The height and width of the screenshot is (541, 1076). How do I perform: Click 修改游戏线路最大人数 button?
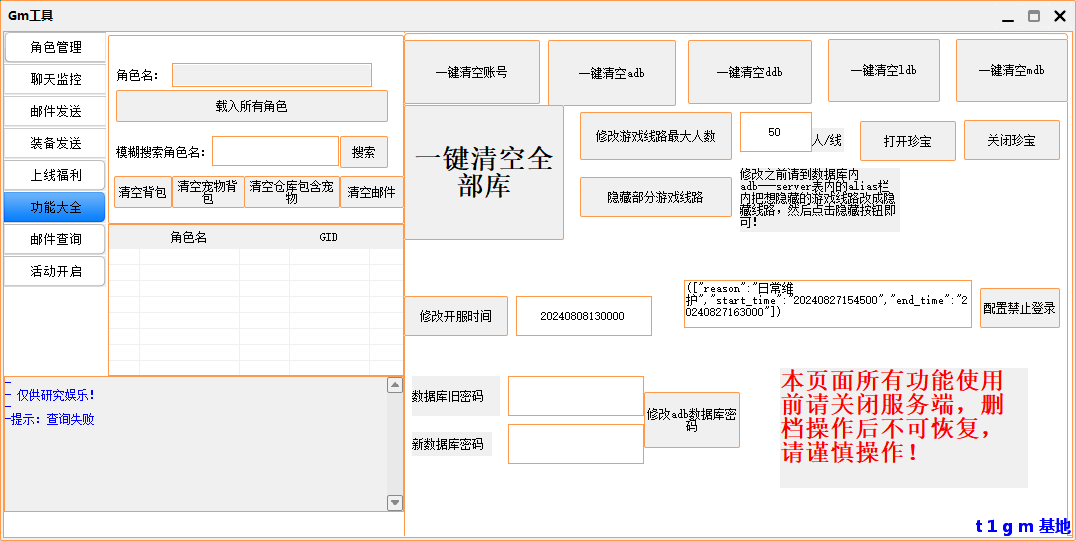tap(655, 136)
